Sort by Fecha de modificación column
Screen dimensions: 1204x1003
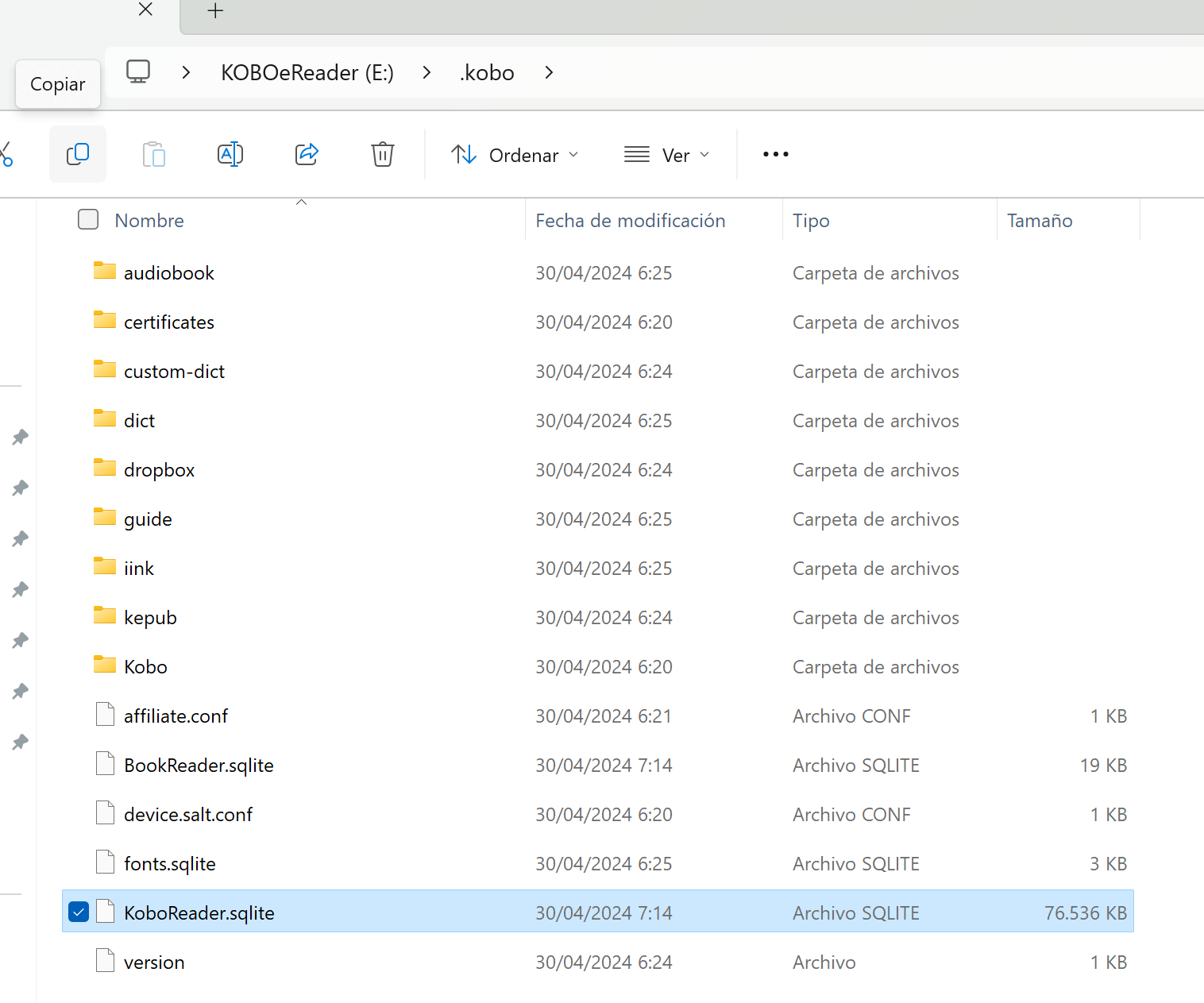pos(631,220)
